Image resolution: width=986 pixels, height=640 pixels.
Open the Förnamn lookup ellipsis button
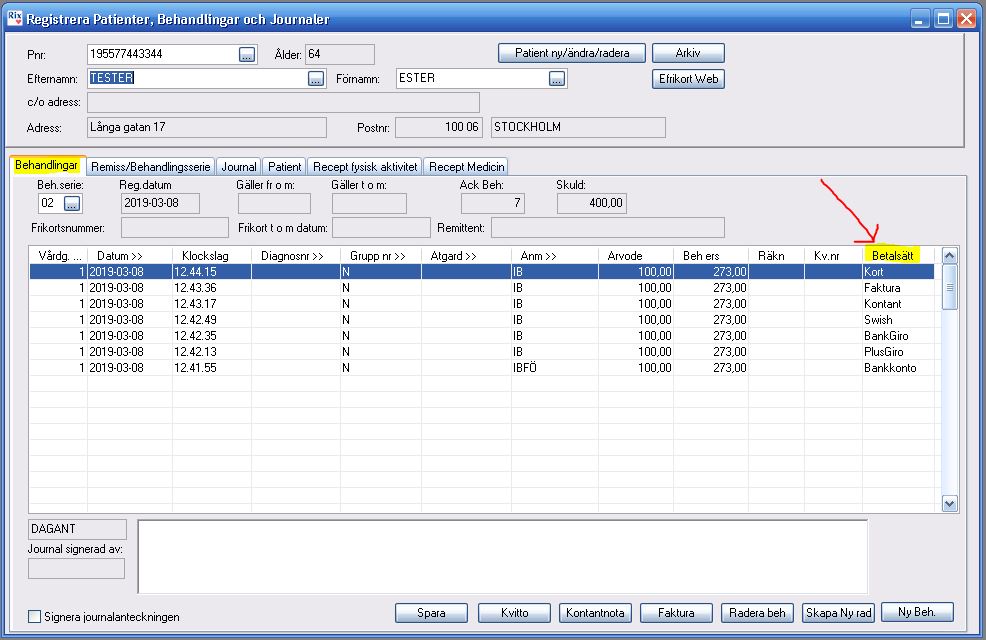(x=557, y=79)
